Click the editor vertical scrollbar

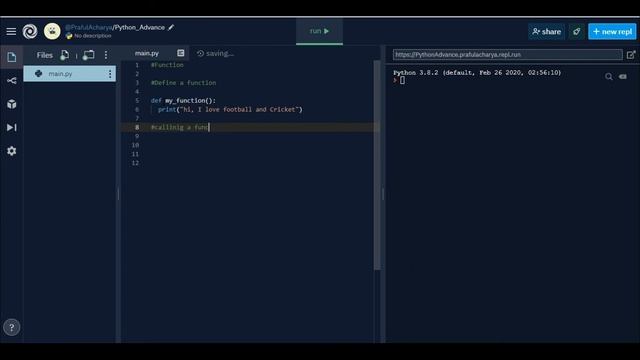[x=377, y=165]
